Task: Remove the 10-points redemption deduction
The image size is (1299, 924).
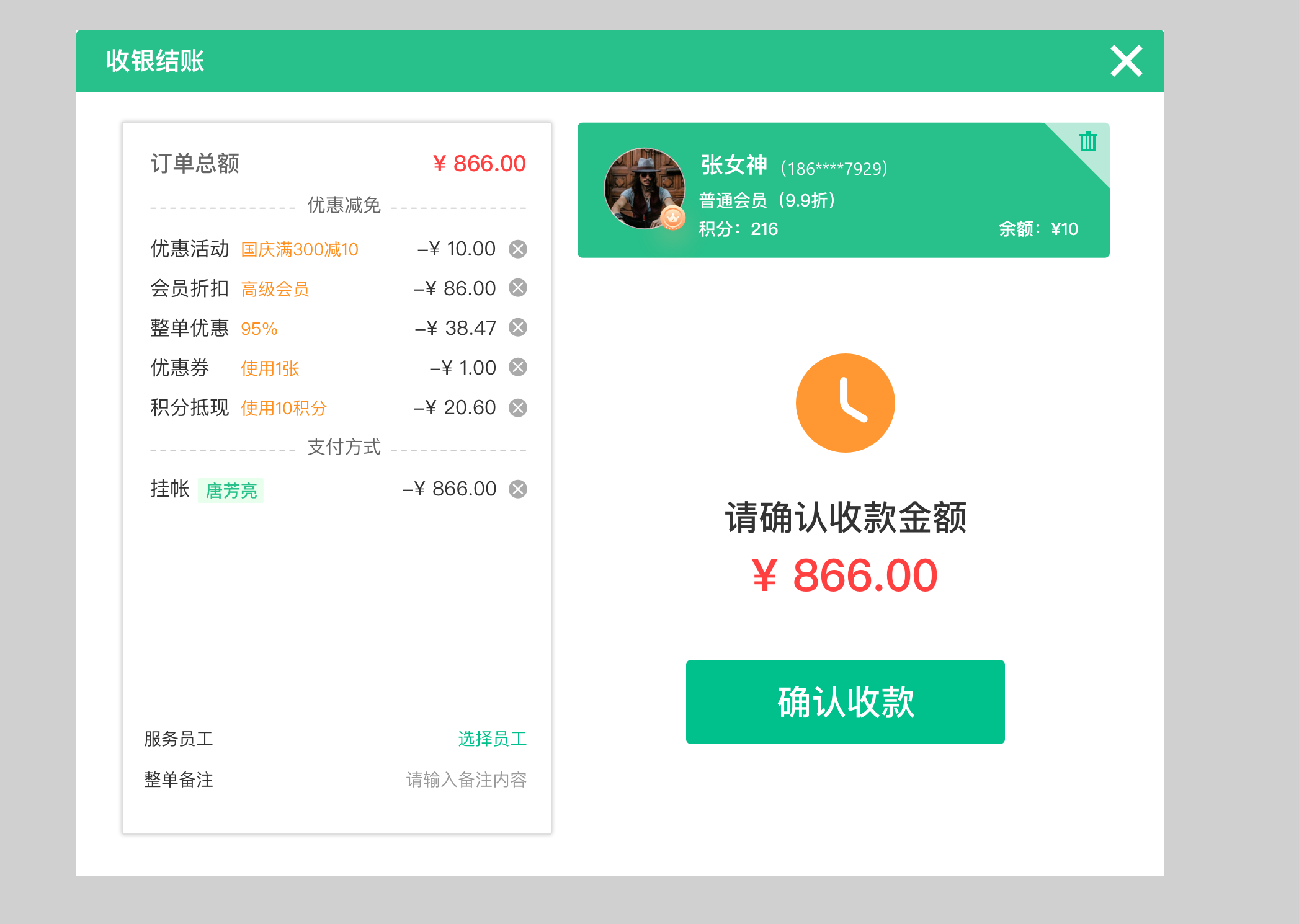Action: (x=519, y=407)
